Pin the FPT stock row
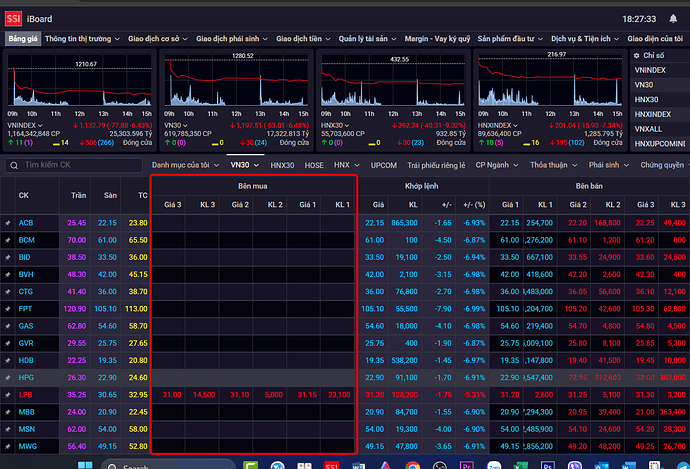The height and width of the screenshot is (469, 690). (9, 309)
